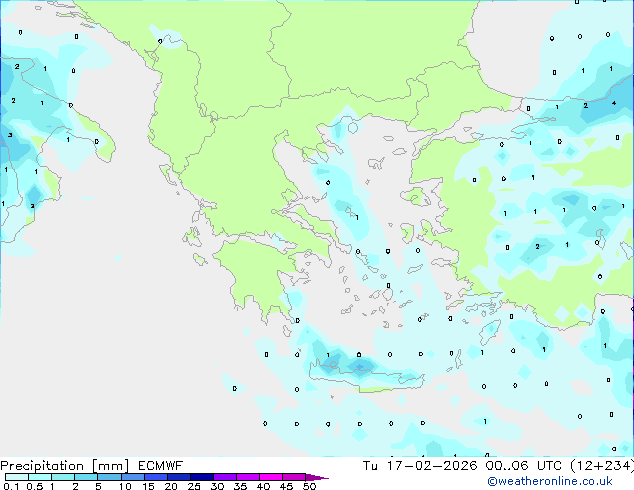Click the magenta 40 mm legend box
The height and width of the screenshot is (490, 634).
[x=271, y=477]
